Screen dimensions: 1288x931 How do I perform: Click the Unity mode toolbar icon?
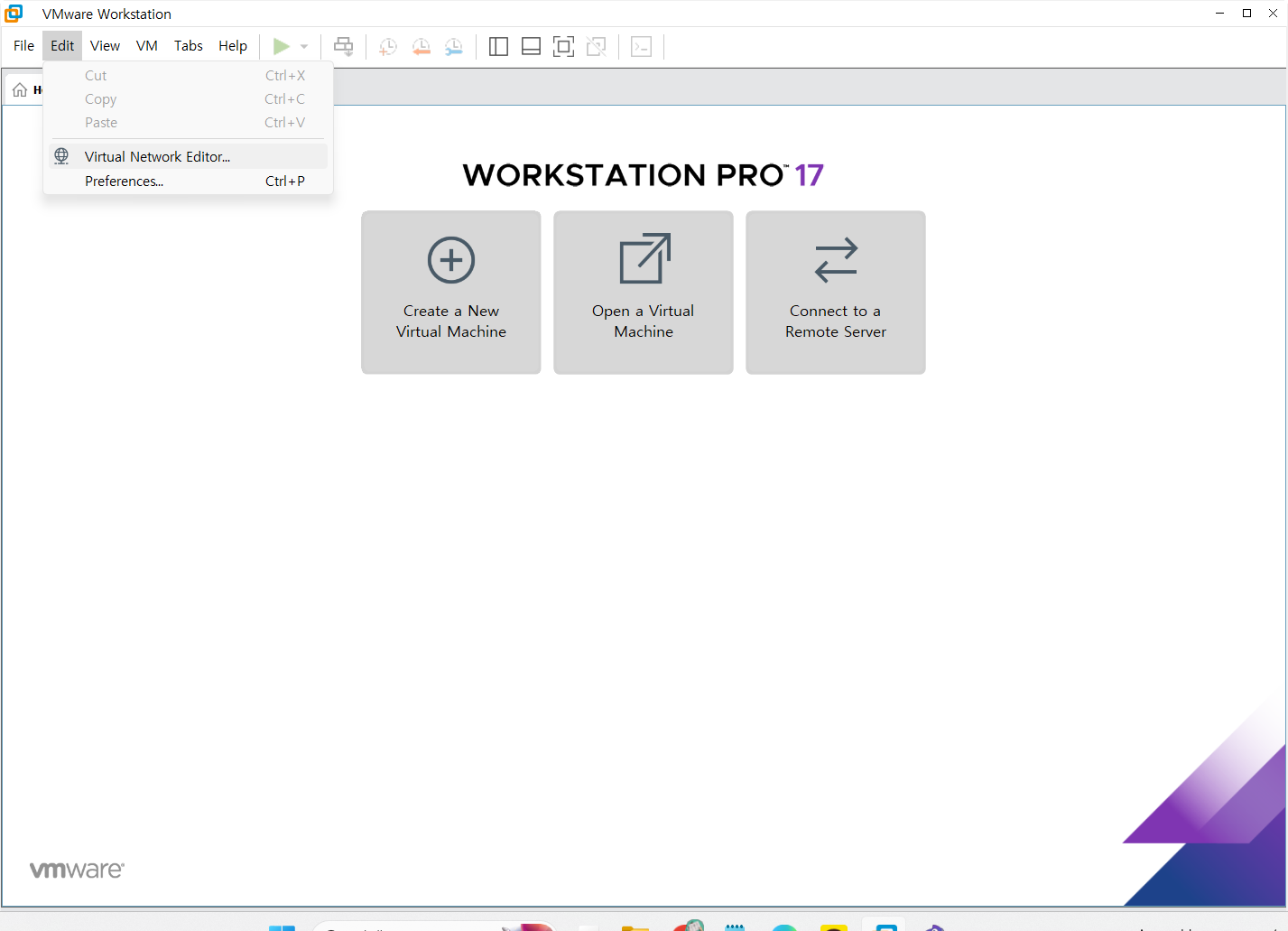click(x=597, y=46)
